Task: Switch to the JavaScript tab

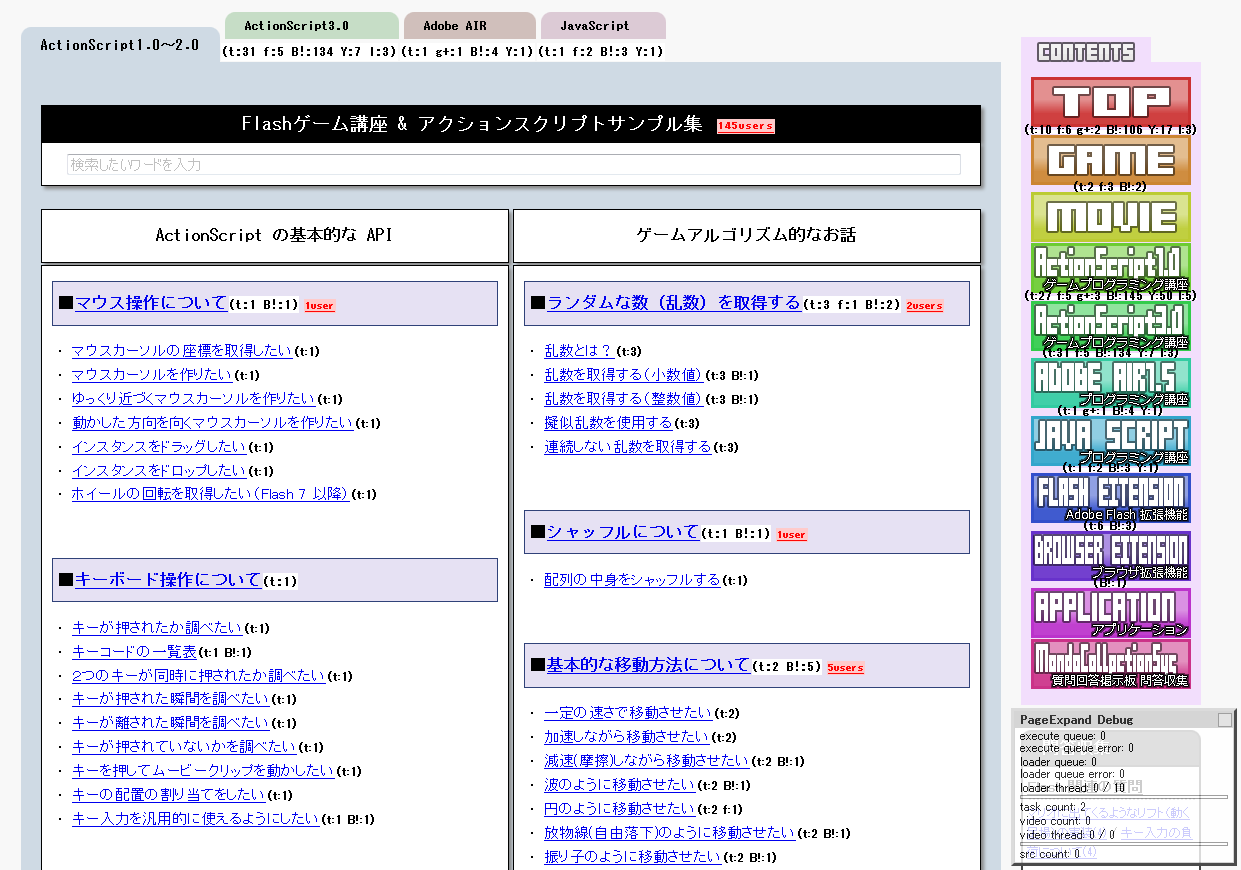Action: (602, 26)
